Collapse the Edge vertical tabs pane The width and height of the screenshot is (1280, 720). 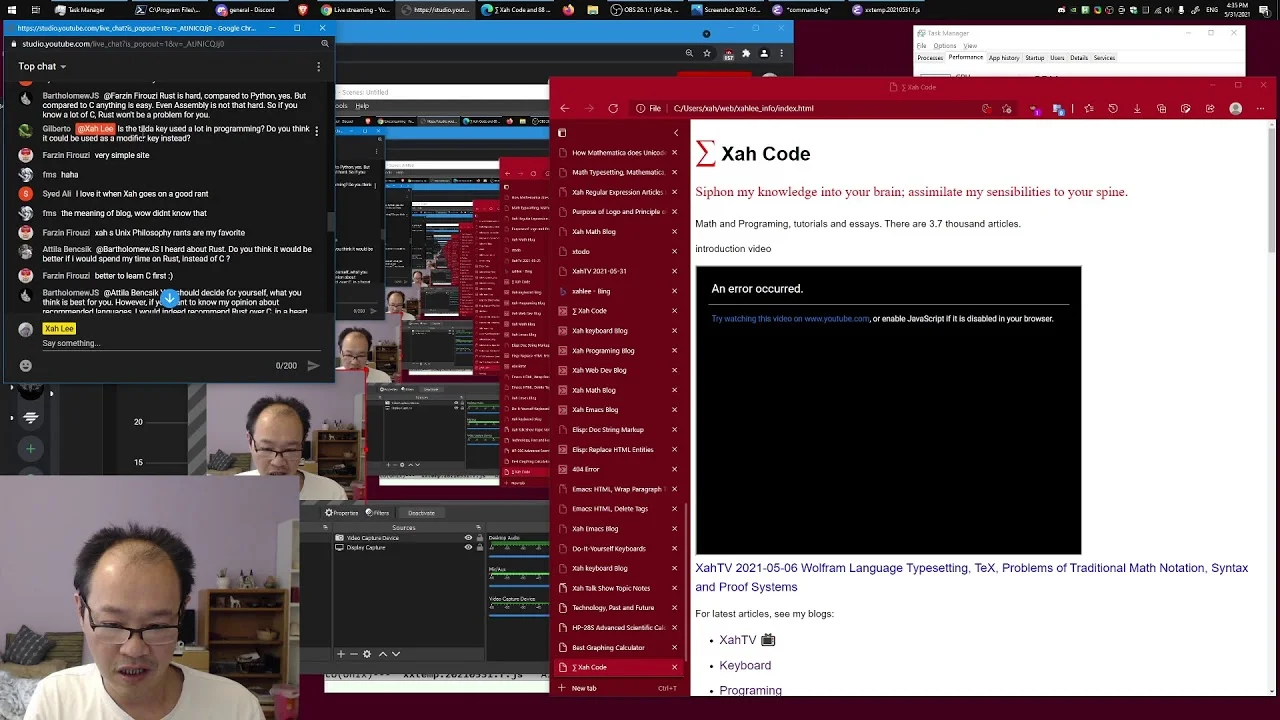coord(675,132)
